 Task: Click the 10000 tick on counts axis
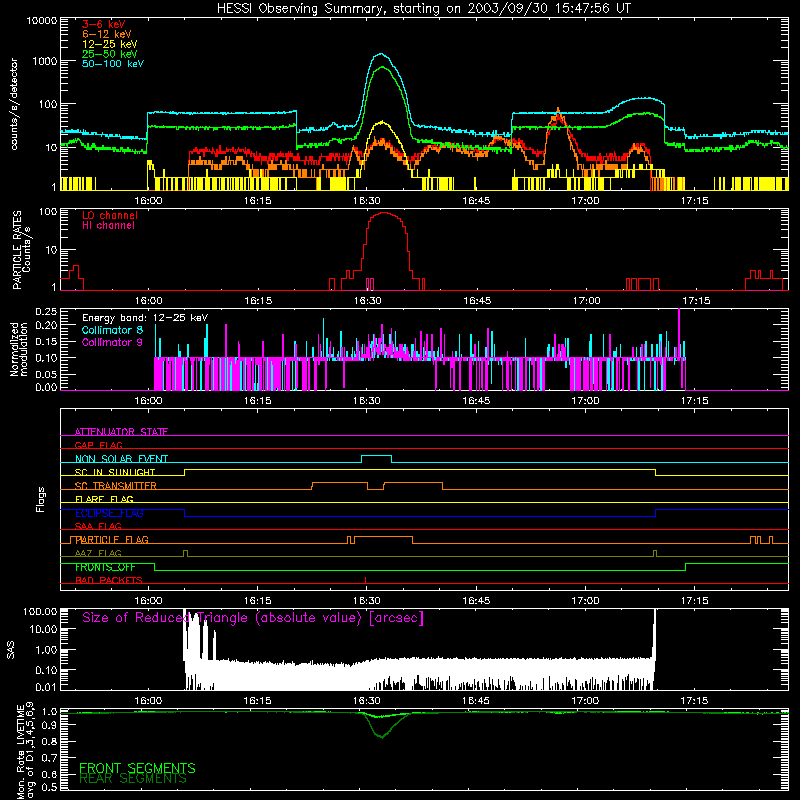(41, 20)
